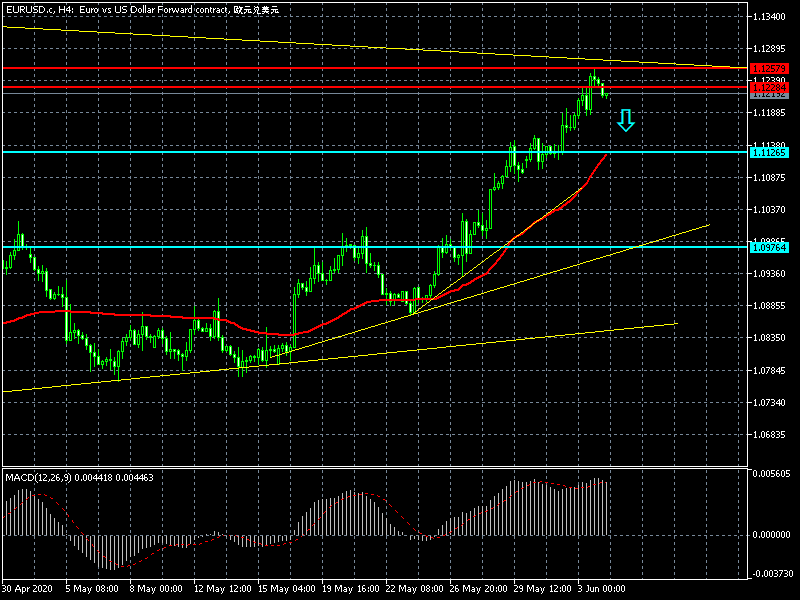Image resolution: width=800 pixels, height=600 pixels.
Task: Click the 1.08855 price axis label
Action: click(x=769, y=306)
